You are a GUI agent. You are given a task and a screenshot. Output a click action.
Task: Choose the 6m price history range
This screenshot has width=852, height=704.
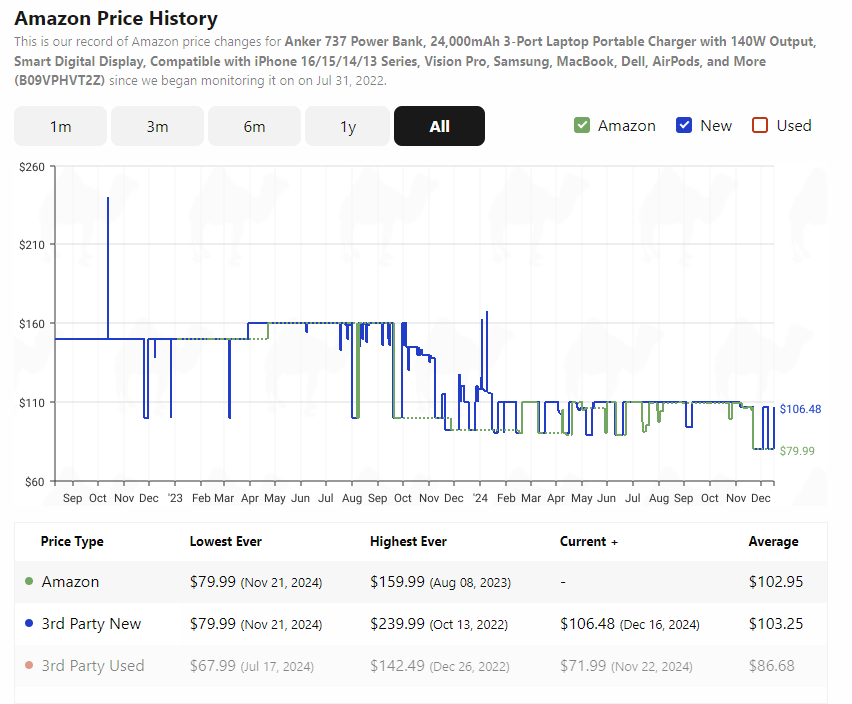(x=254, y=126)
